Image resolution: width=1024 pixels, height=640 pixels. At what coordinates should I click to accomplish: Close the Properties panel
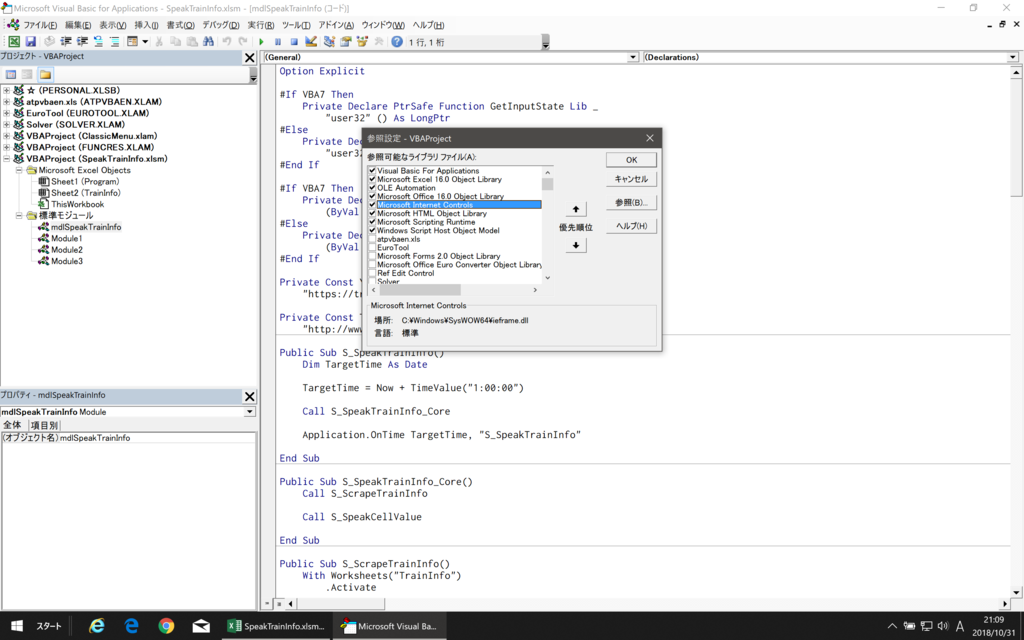[249, 396]
